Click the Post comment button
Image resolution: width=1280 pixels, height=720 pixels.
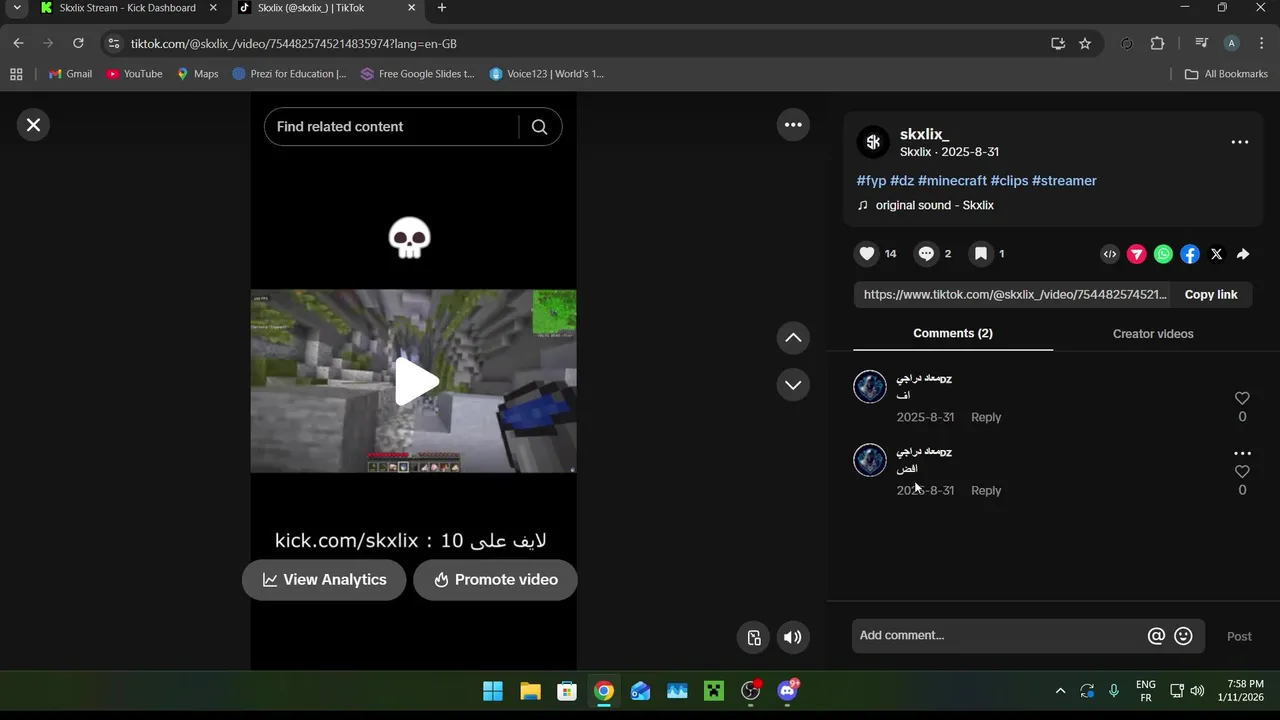(1239, 636)
